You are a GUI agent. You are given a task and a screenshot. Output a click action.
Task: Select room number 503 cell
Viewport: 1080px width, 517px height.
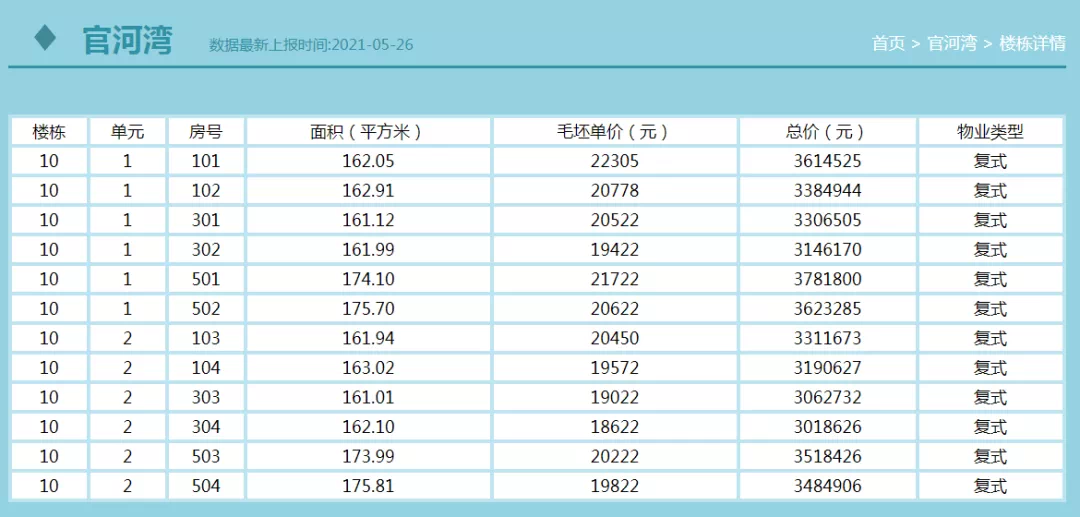point(206,456)
